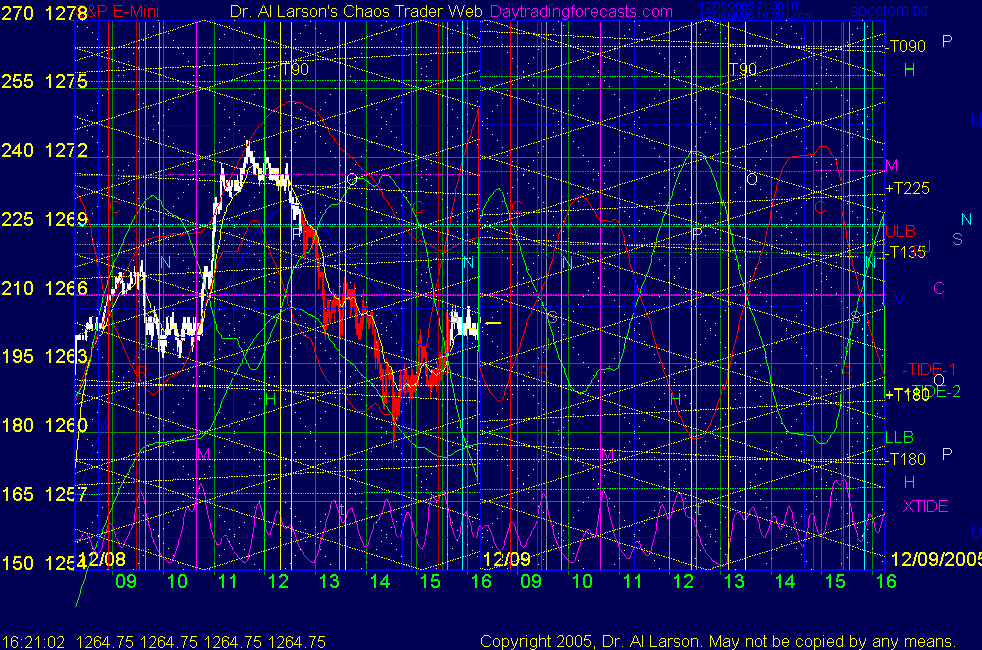Click the 'T90' label in 12/09 session

tap(742, 69)
